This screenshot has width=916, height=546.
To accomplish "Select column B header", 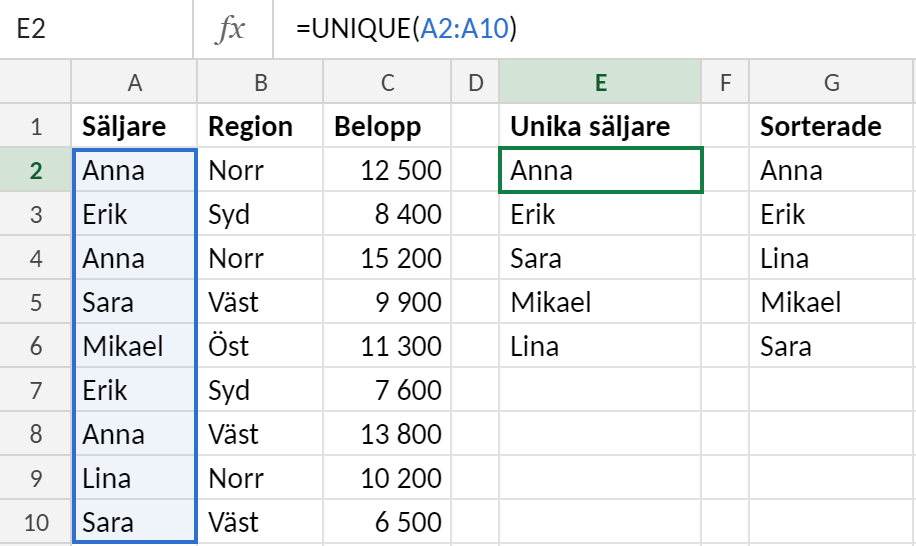I will tap(261, 82).
